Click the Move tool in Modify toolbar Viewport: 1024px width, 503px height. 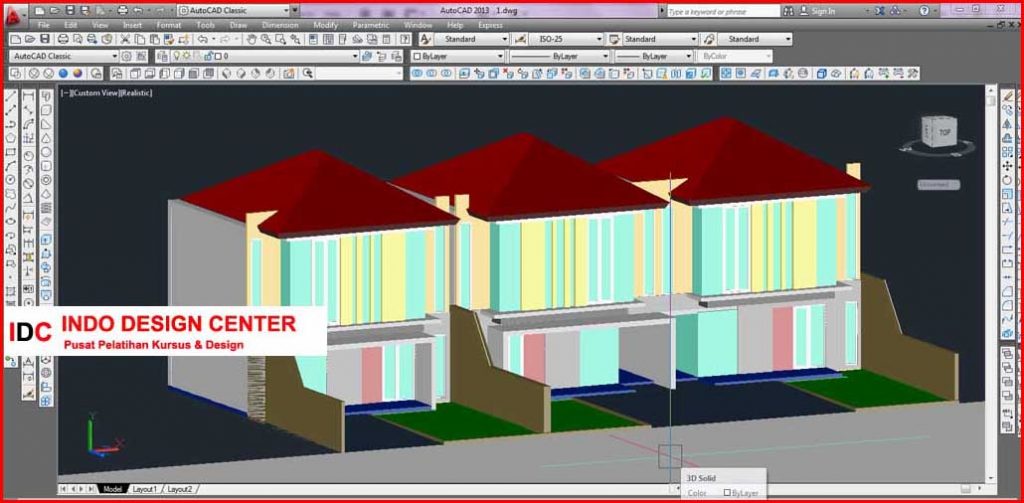1008,166
